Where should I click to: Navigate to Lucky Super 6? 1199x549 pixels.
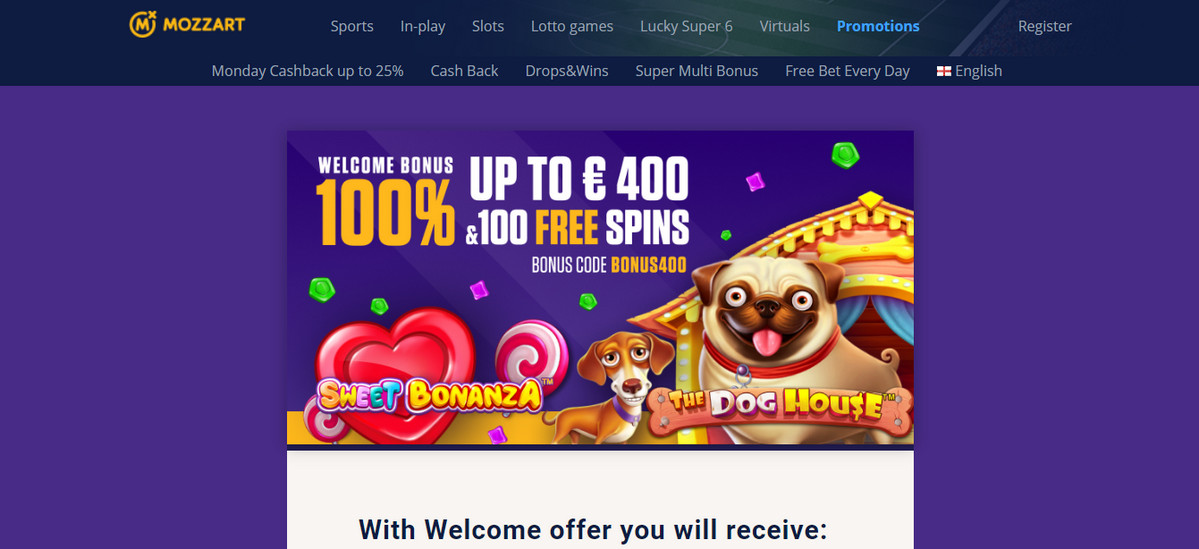[686, 26]
